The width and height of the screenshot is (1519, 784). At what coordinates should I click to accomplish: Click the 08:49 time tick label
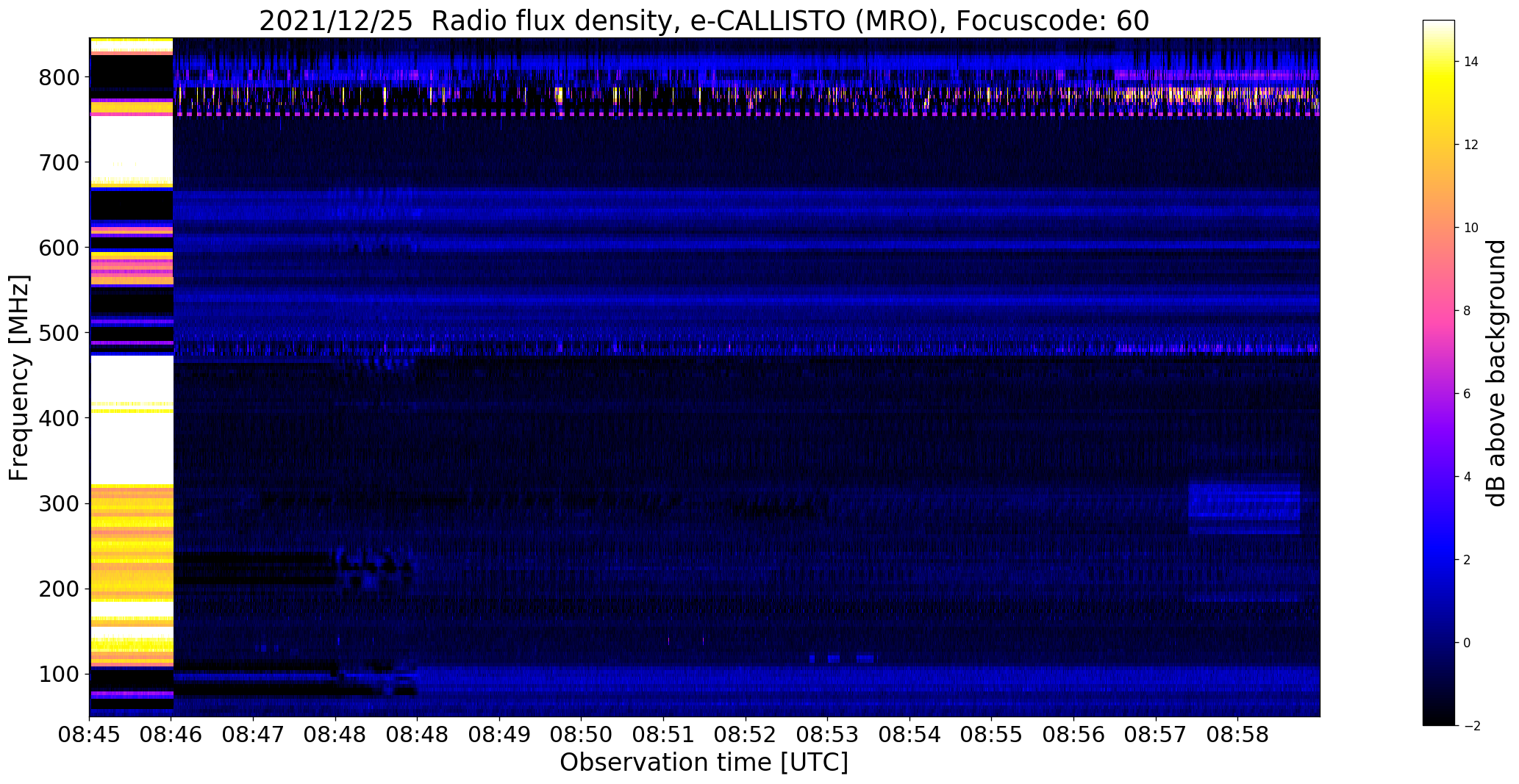click(x=500, y=736)
